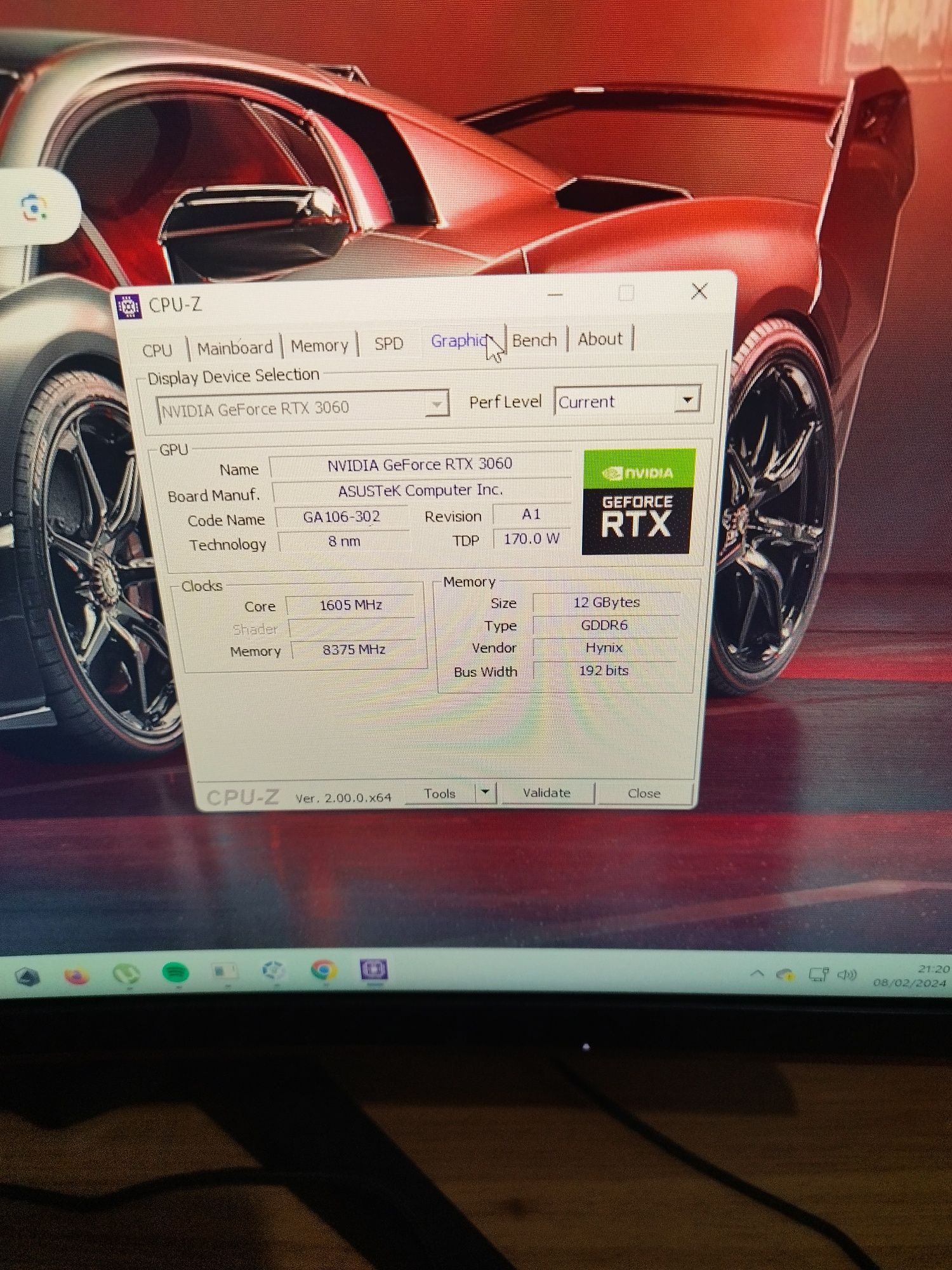Click the Core clock 1605 MHz value

point(351,605)
